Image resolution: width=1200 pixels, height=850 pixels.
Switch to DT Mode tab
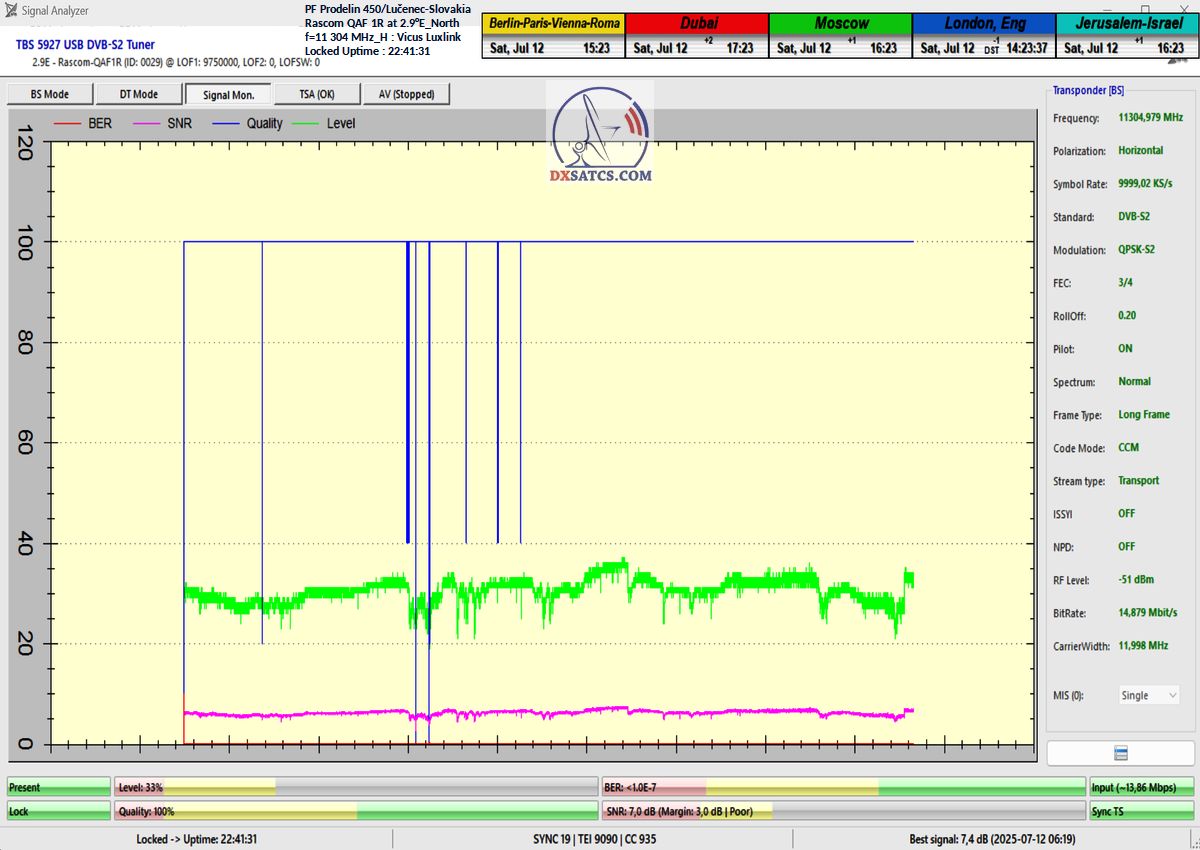tap(138, 94)
